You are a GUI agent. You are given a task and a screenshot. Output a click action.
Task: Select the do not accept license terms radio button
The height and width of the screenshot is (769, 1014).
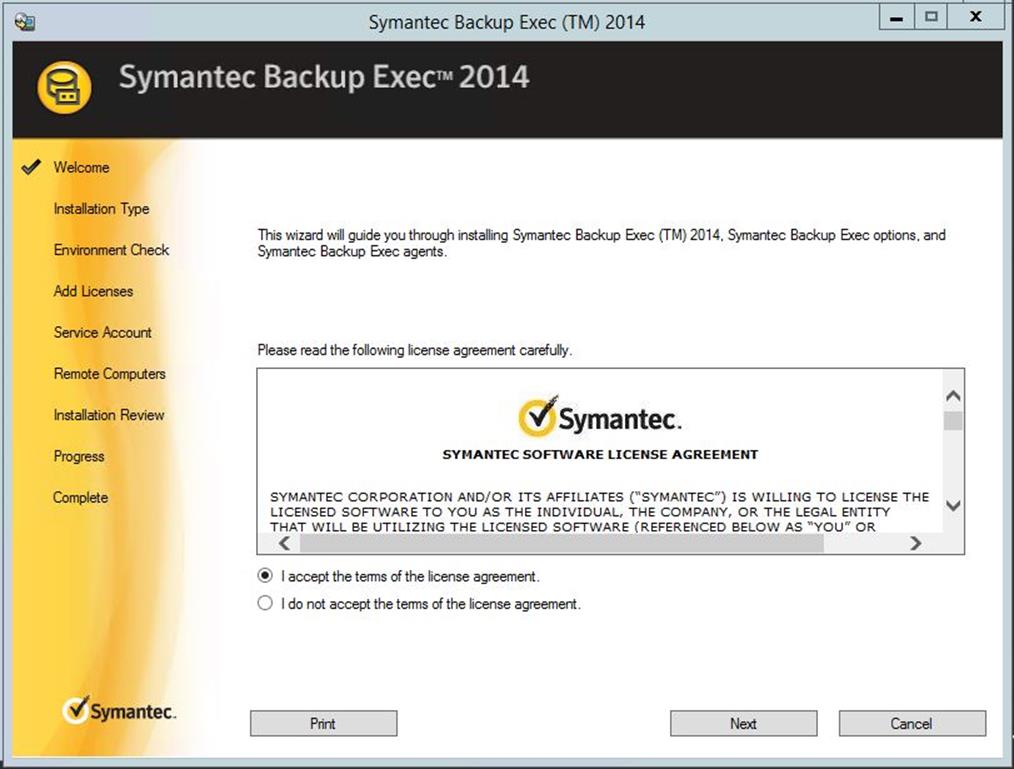coord(265,603)
